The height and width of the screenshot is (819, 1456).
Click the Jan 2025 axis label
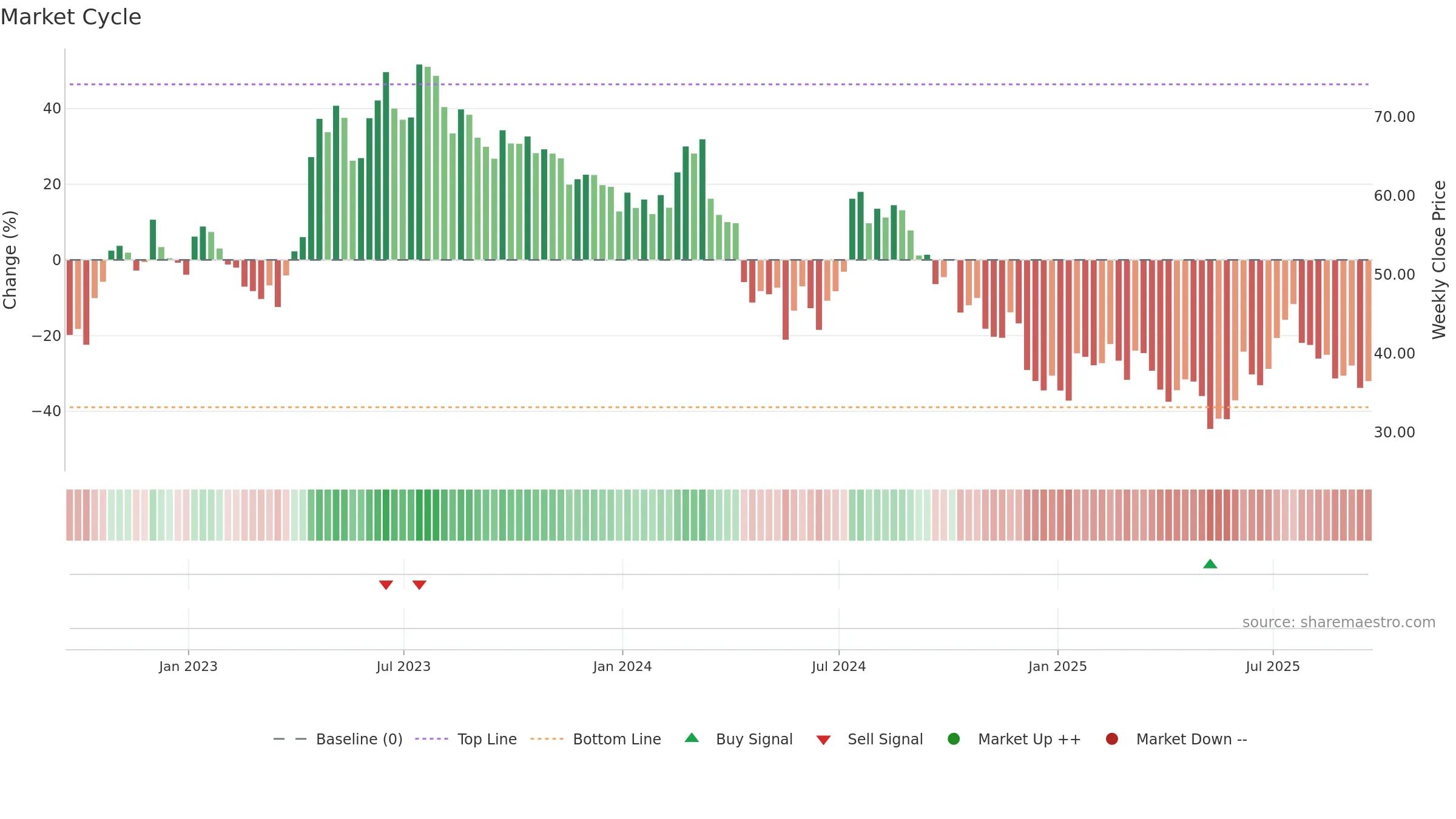(1057, 667)
